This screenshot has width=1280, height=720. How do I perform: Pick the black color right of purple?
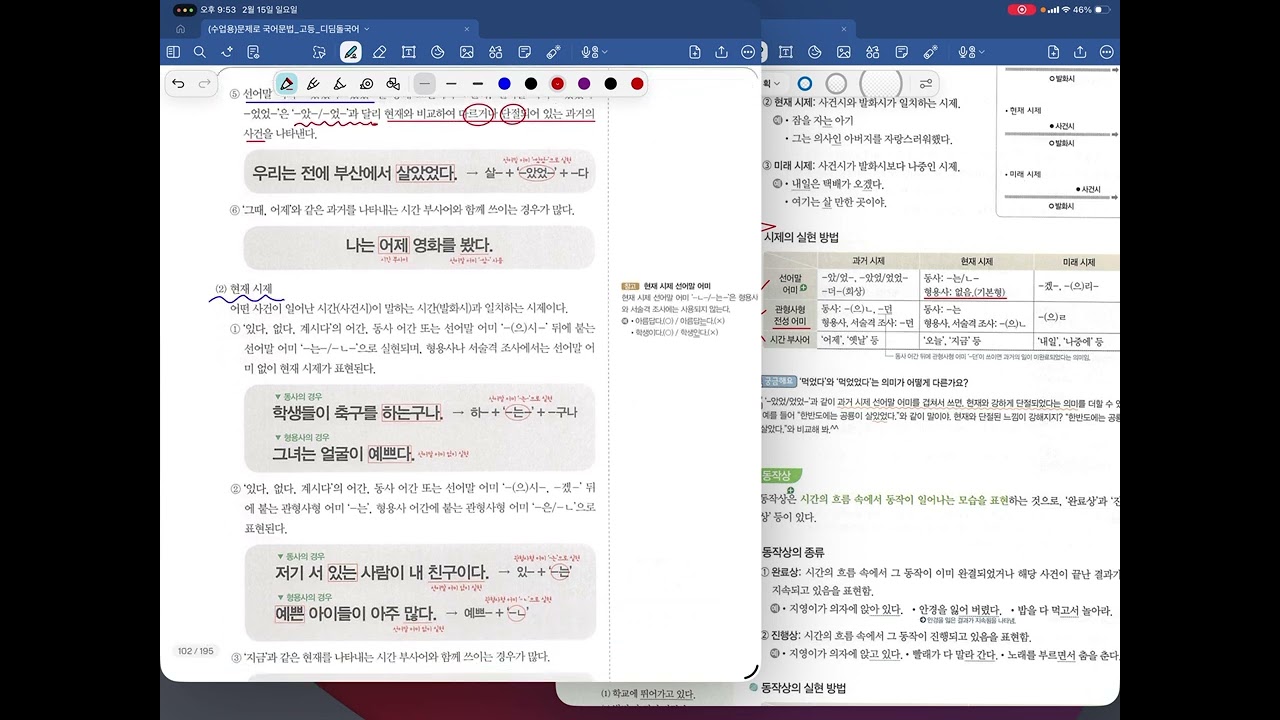pyautogui.click(x=610, y=84)
